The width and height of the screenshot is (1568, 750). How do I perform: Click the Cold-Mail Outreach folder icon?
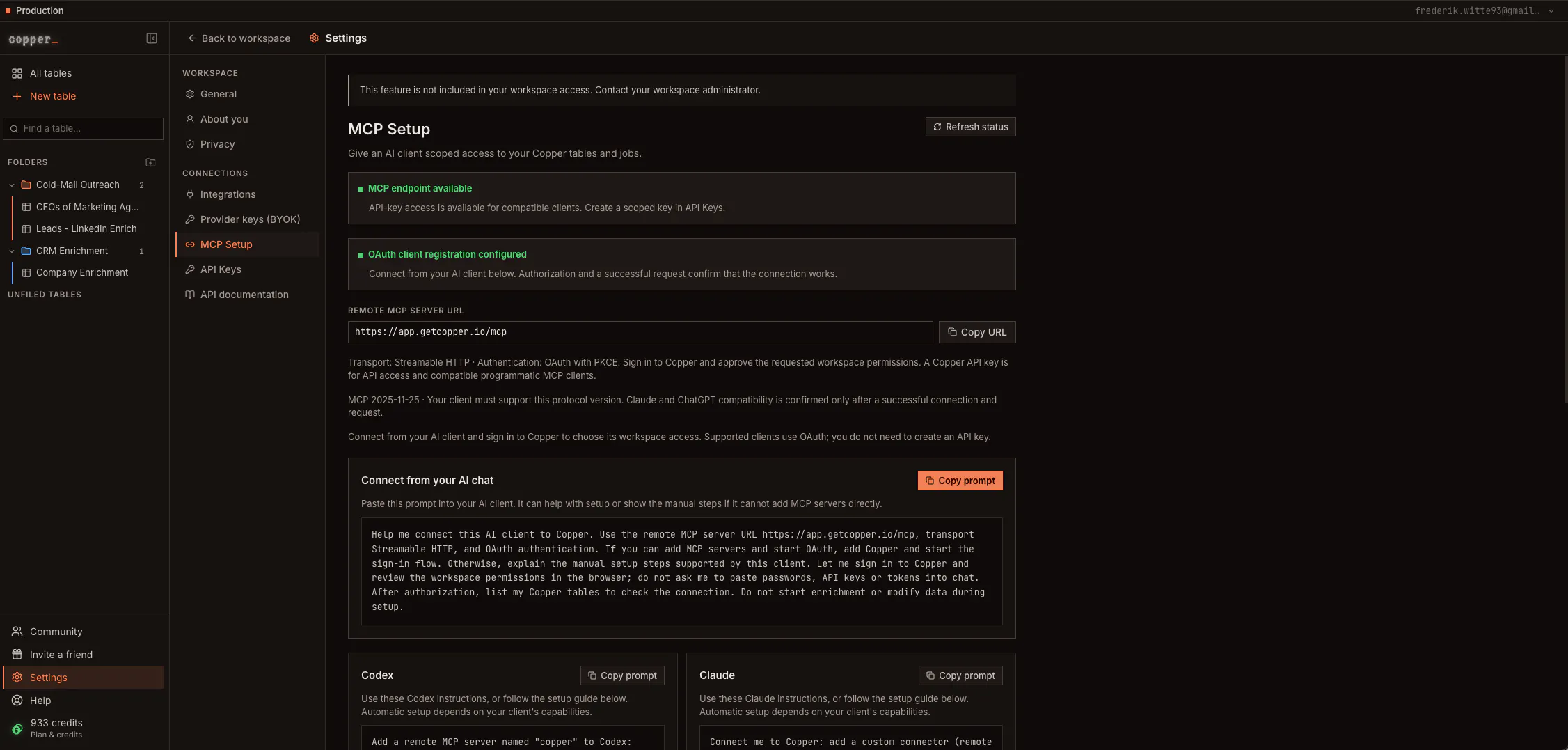point(26,185)
